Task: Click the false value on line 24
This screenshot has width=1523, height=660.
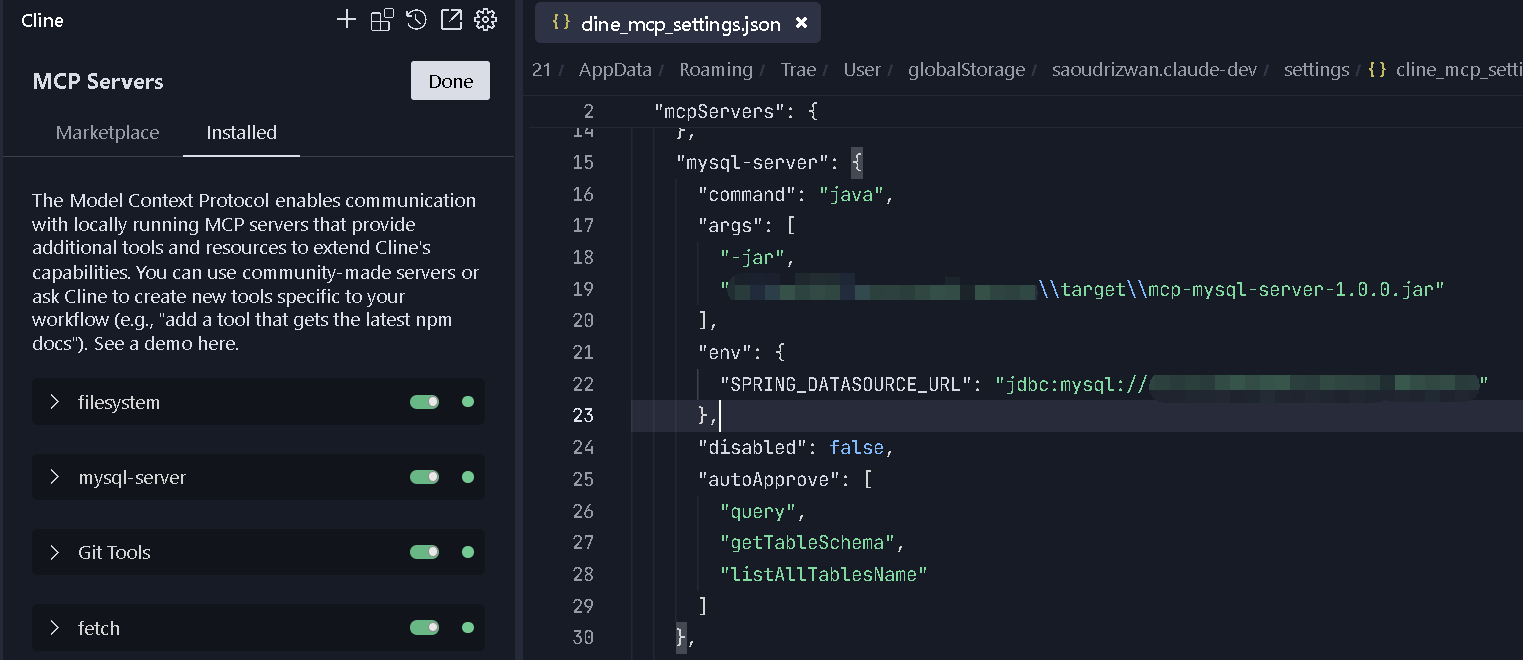Action: coord(857,447)
